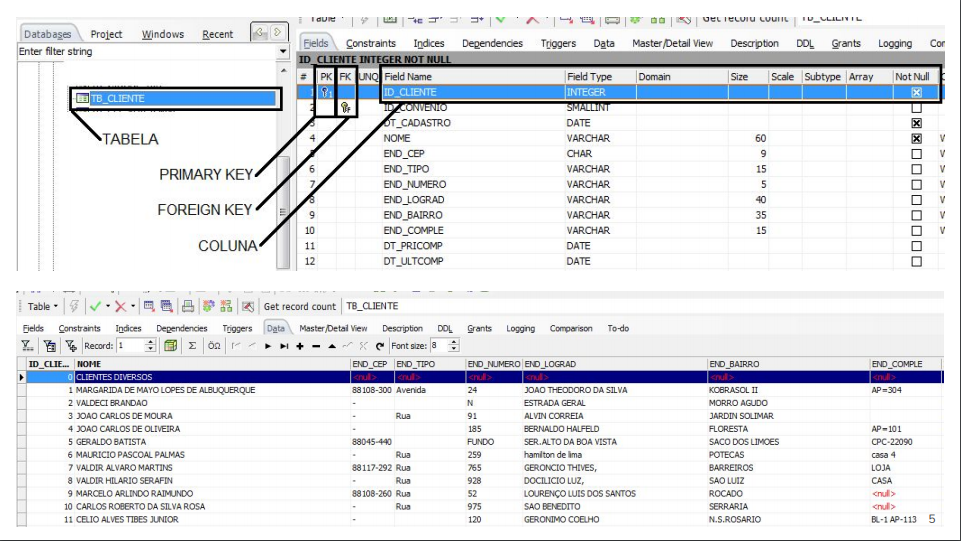Click the last record navigation icon
Viewport: 961px width, 541px height.
(284, 345)
